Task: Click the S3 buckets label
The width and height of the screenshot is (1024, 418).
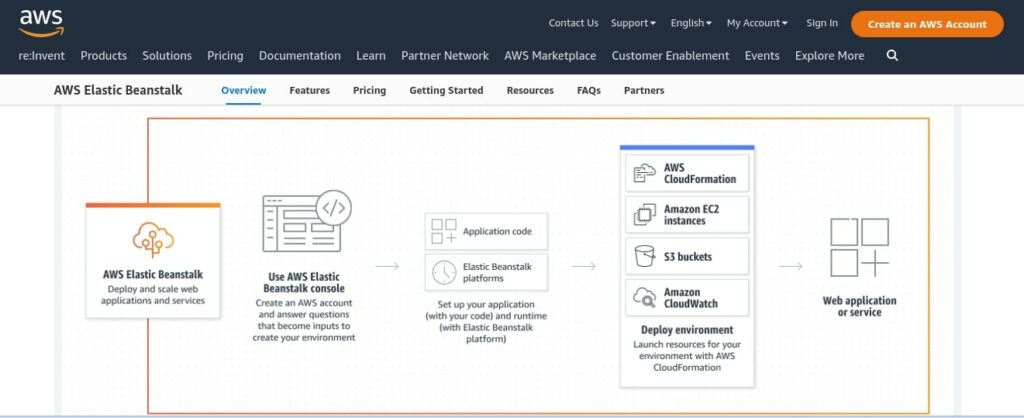Action: tap(688, 257)
